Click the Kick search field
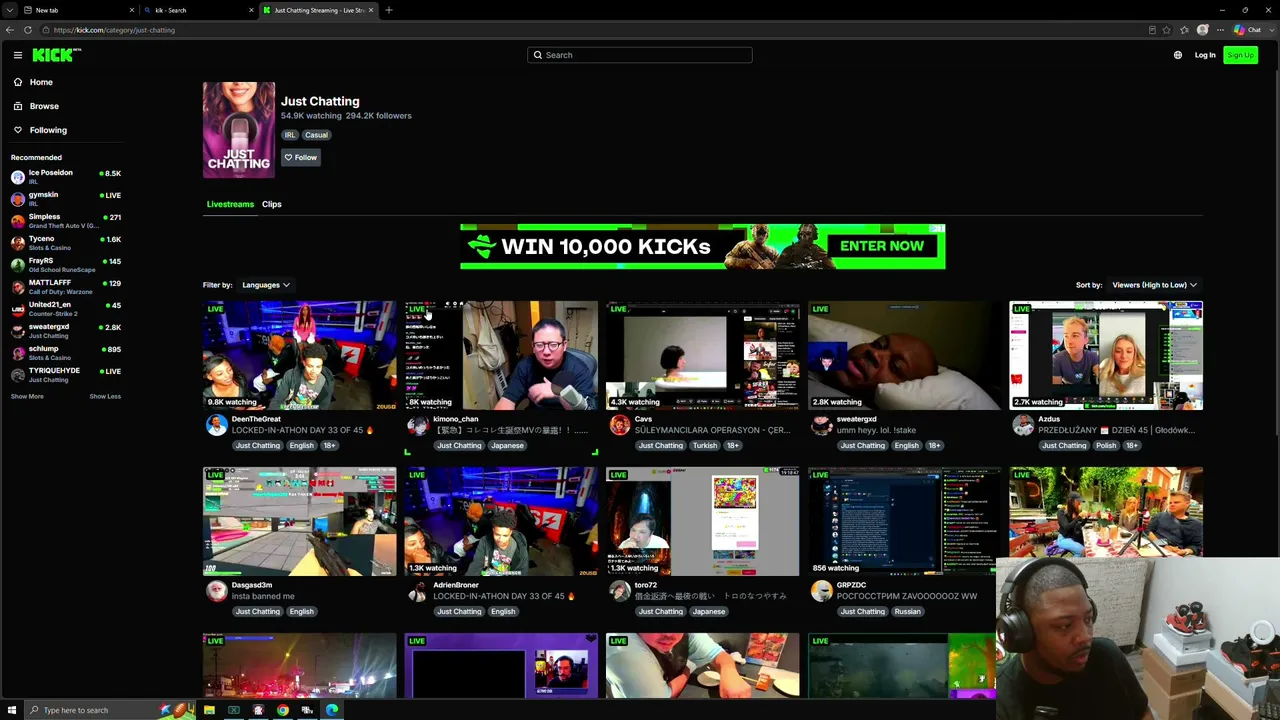Viewport: 1280px width, 720px height. click(x=640, y=55)
